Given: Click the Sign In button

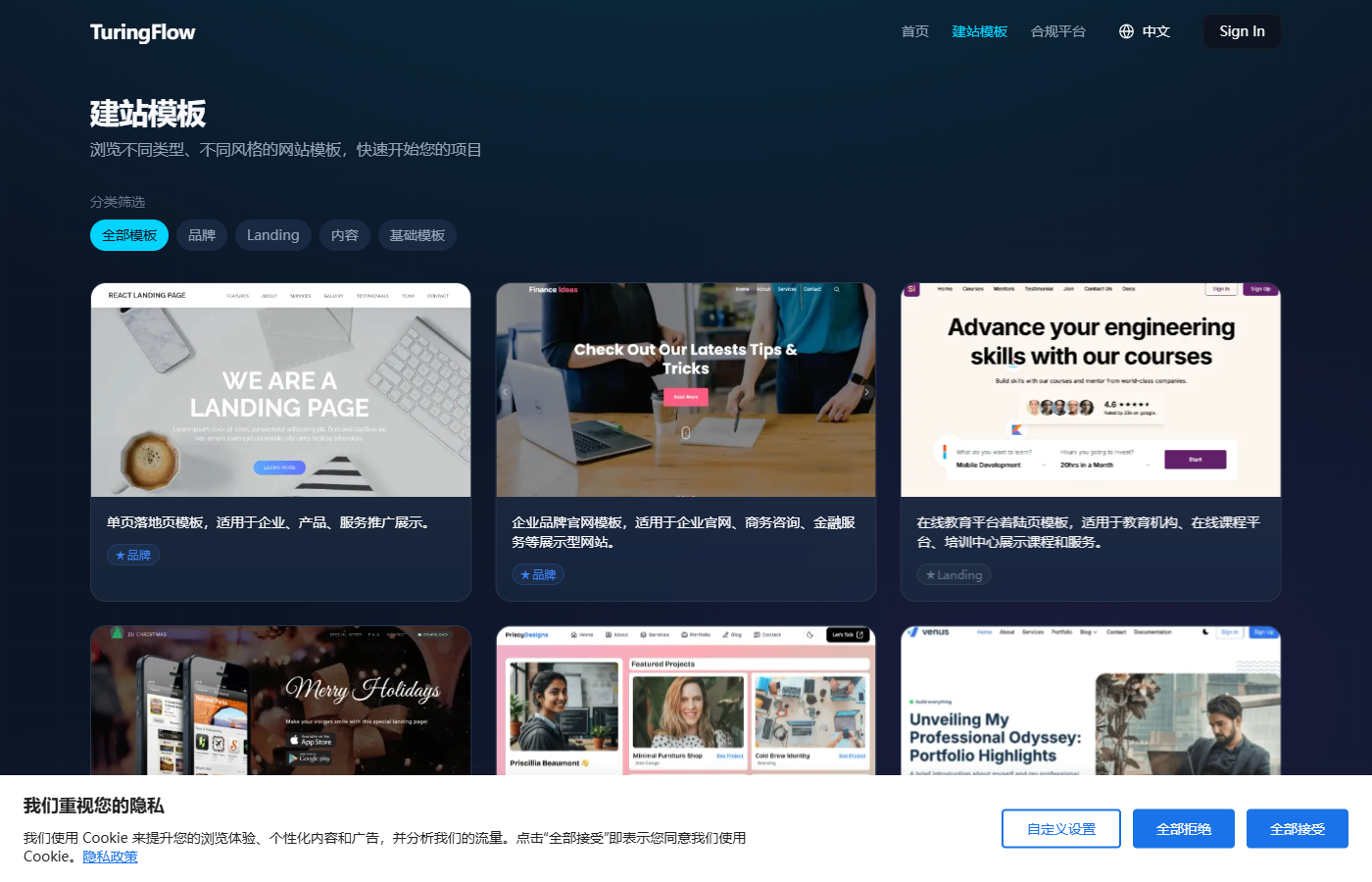Looking at the screenshot, I should pos(1242,30).
